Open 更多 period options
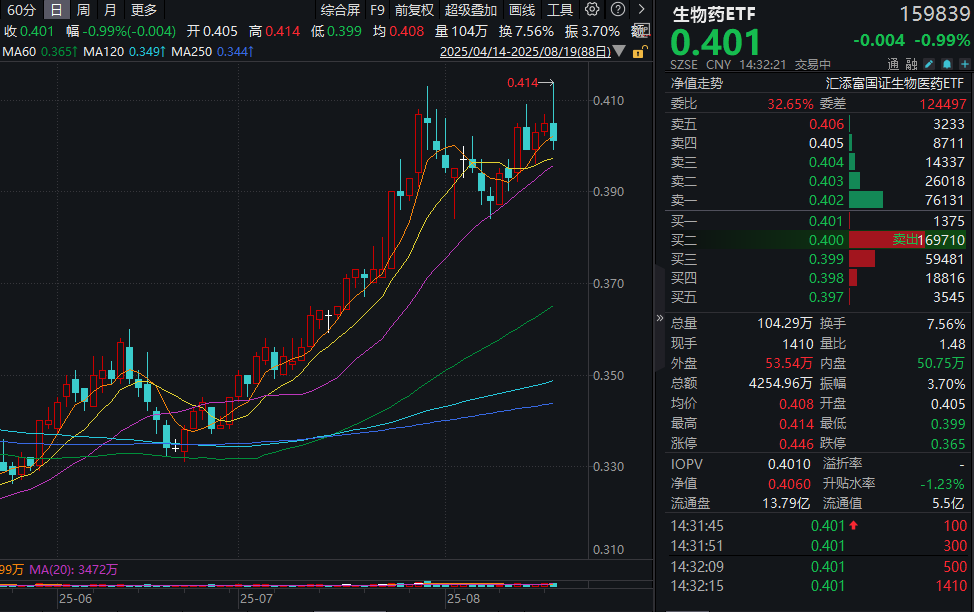The width and height of the screenshot is (974, 612). tap(144, 10)
